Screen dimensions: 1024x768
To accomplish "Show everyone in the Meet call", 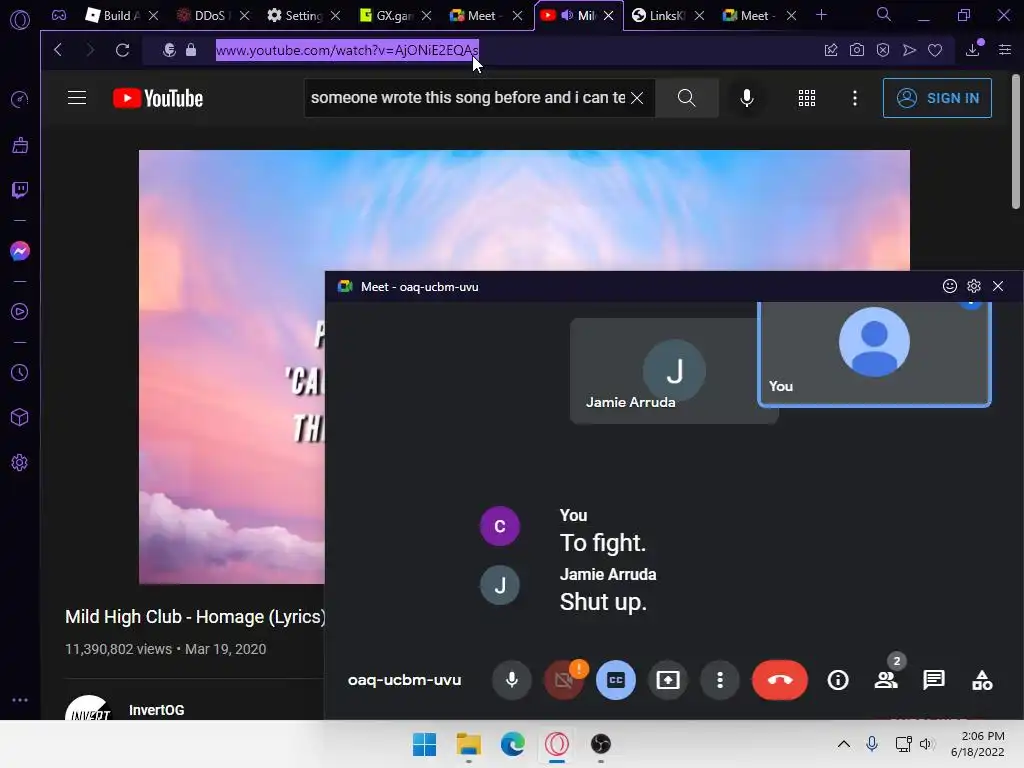I will (886, 680).
